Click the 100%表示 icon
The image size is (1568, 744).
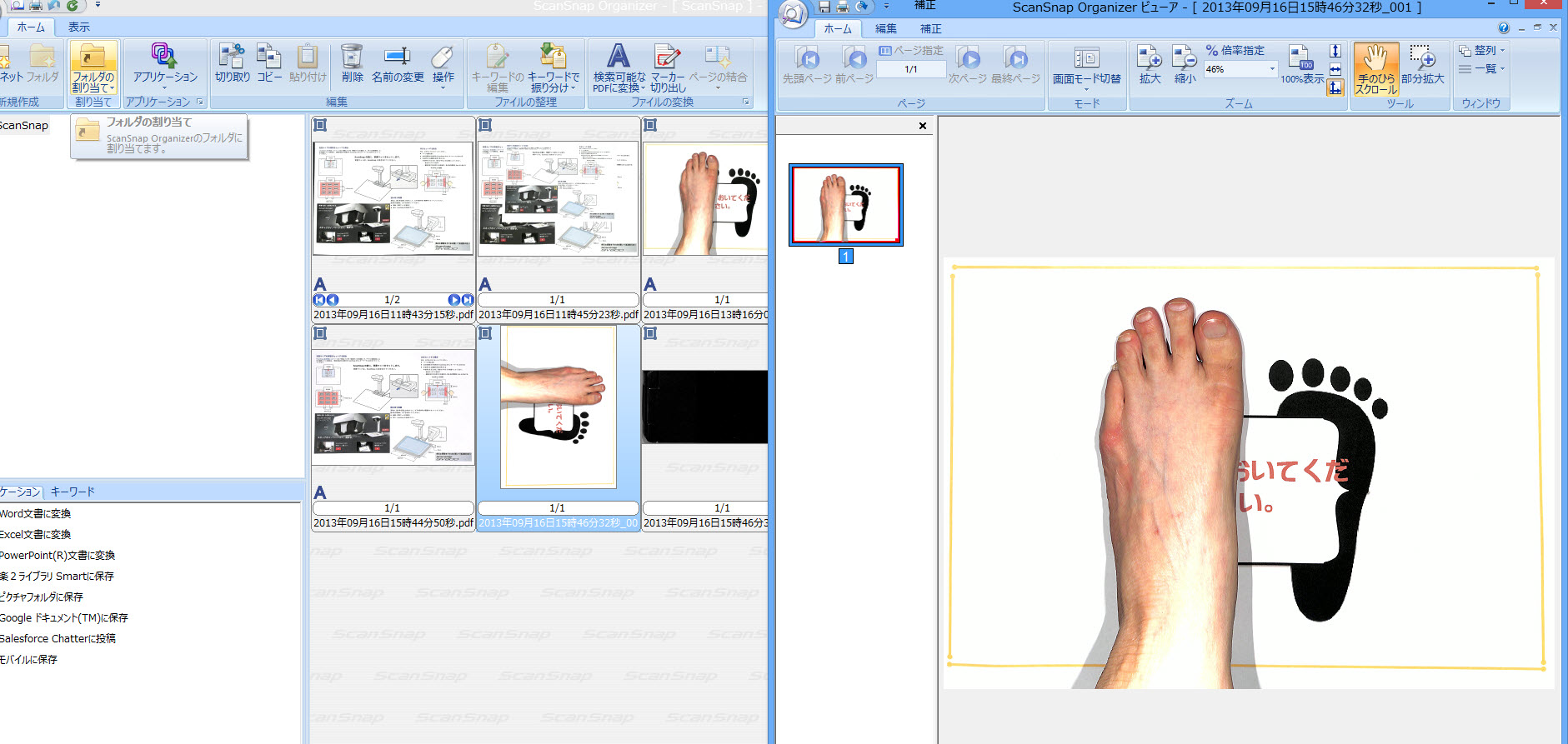coord(1302,65)
